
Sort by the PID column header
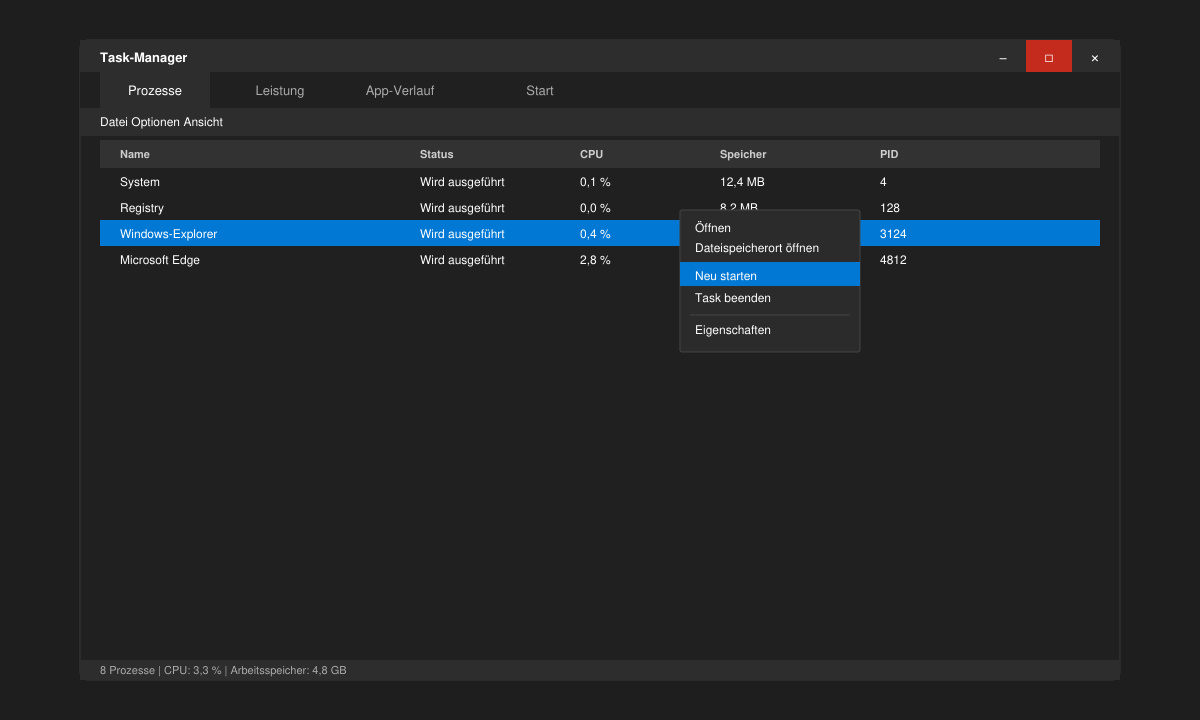[889, 154]
